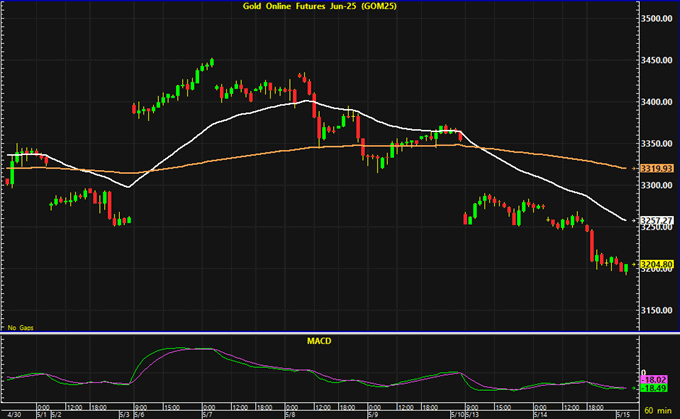Click the 3500.00 price axis label

pyautogui.click(x=657, y=19)
